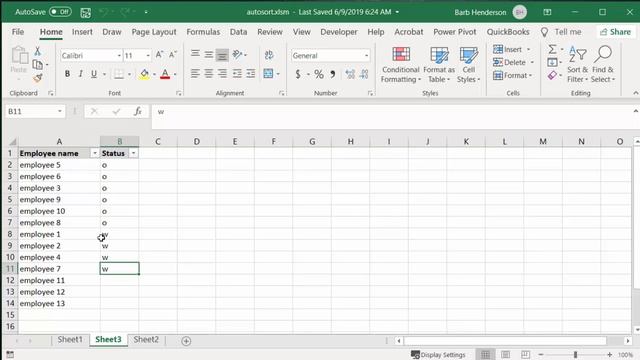This screenshot has width=640, height=360.
Task: Click Increase Decimal icon
Action: tap(350, 74)
